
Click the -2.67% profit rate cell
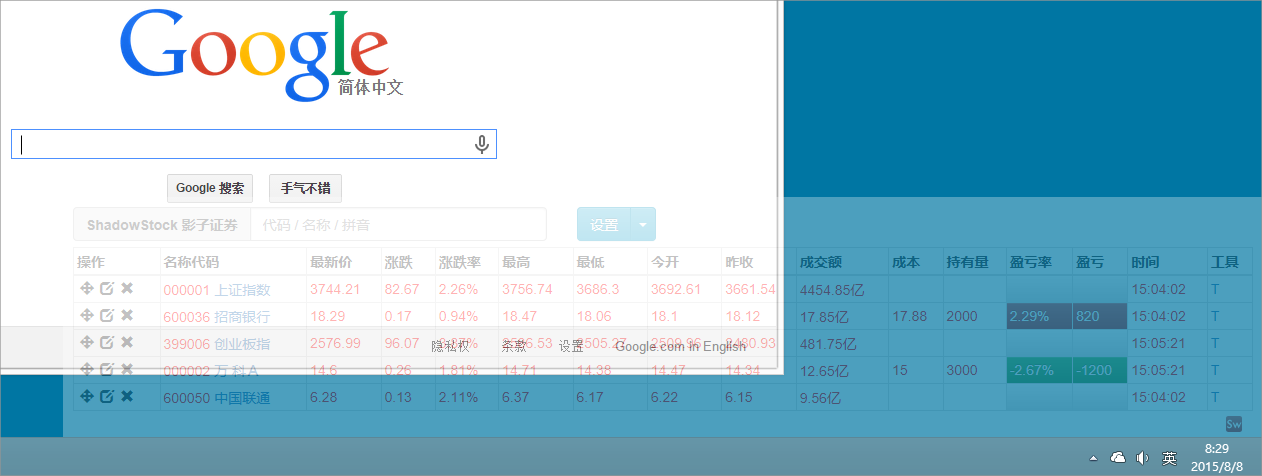(x=1039, y=370)
